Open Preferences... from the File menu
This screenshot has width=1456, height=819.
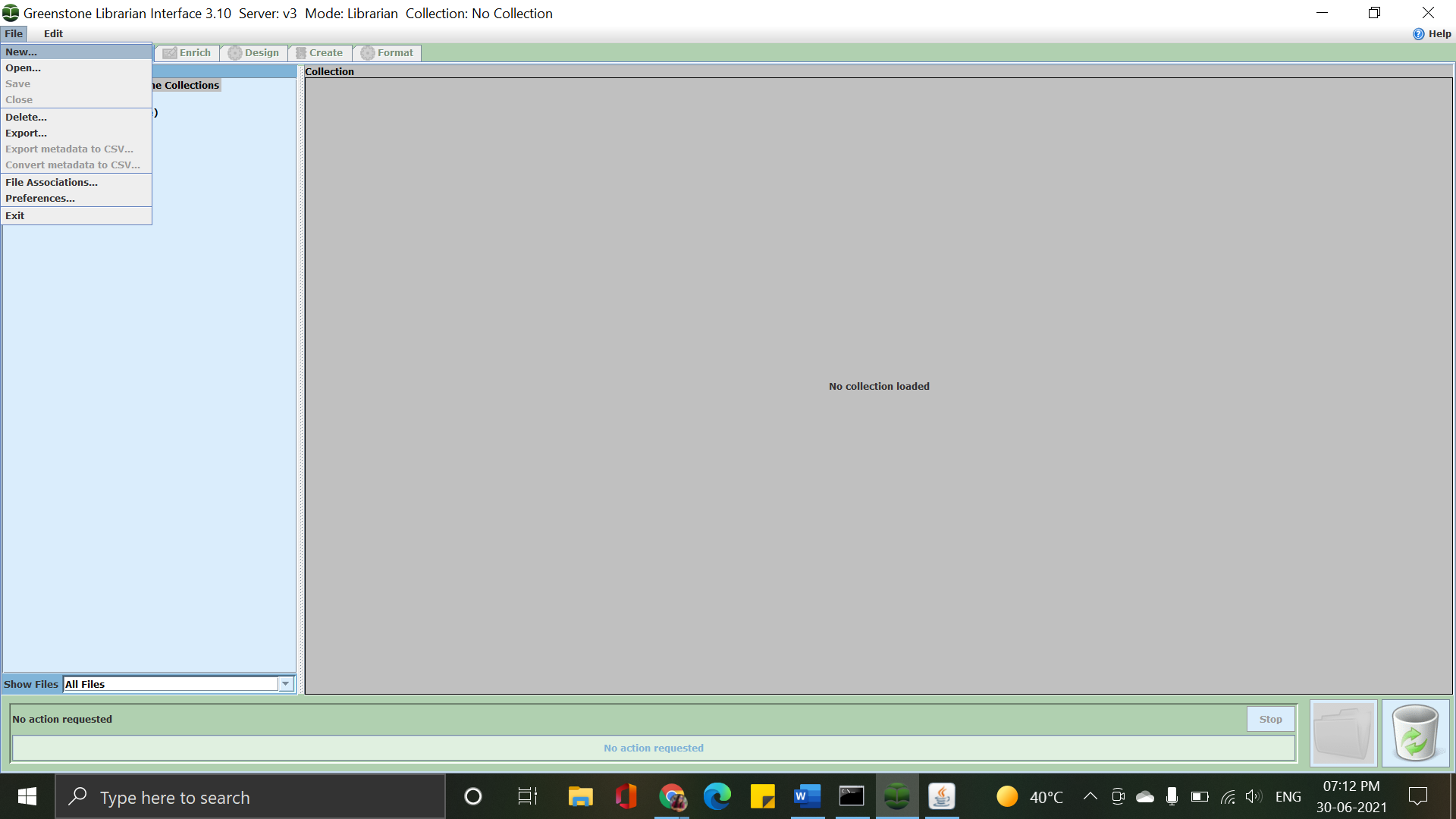[76, 198]
